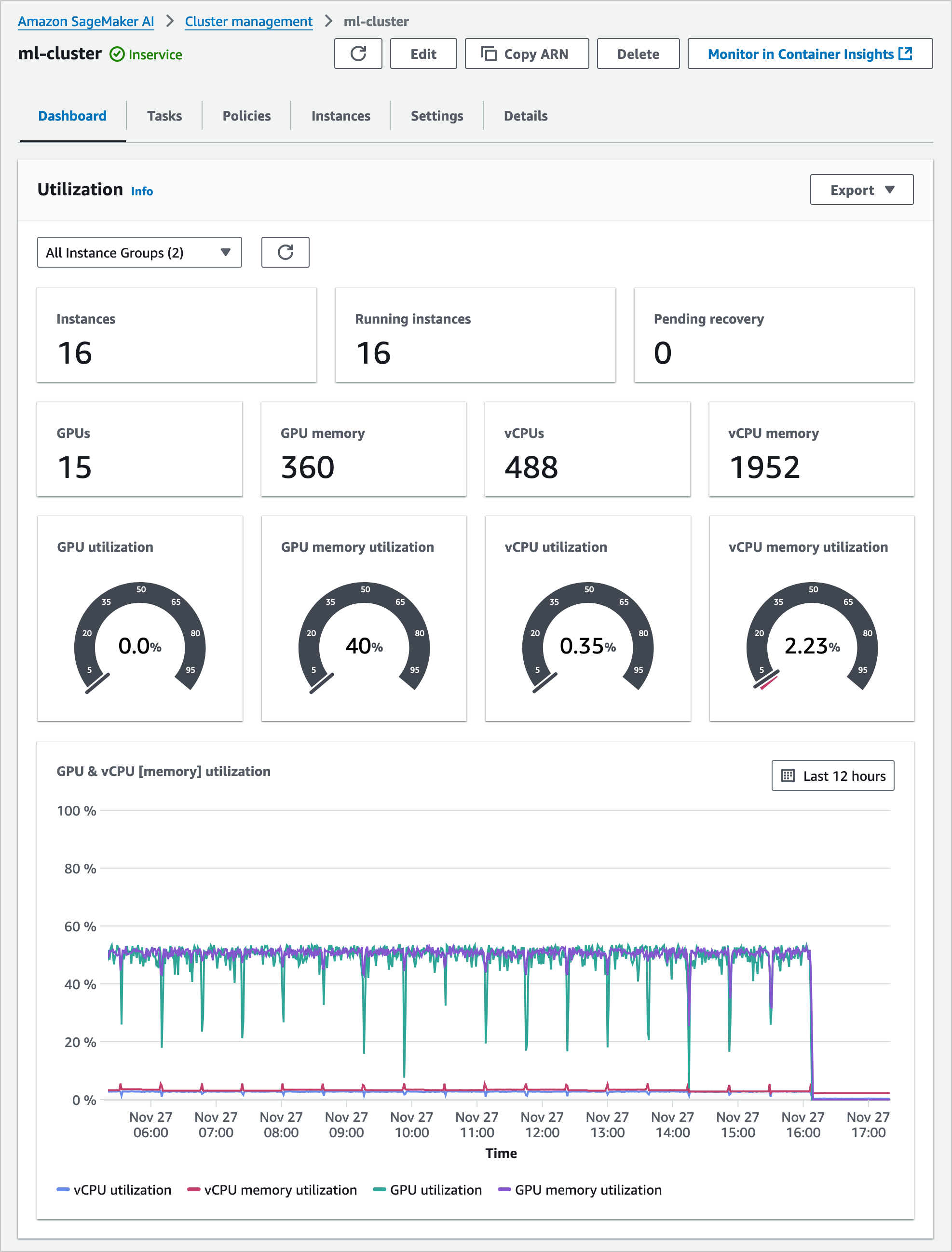Click the breadcrumb chevron after Amazon SageMaker AI
The height and width of the screenshot is (1252, 952).
click(x=169, y=22)
